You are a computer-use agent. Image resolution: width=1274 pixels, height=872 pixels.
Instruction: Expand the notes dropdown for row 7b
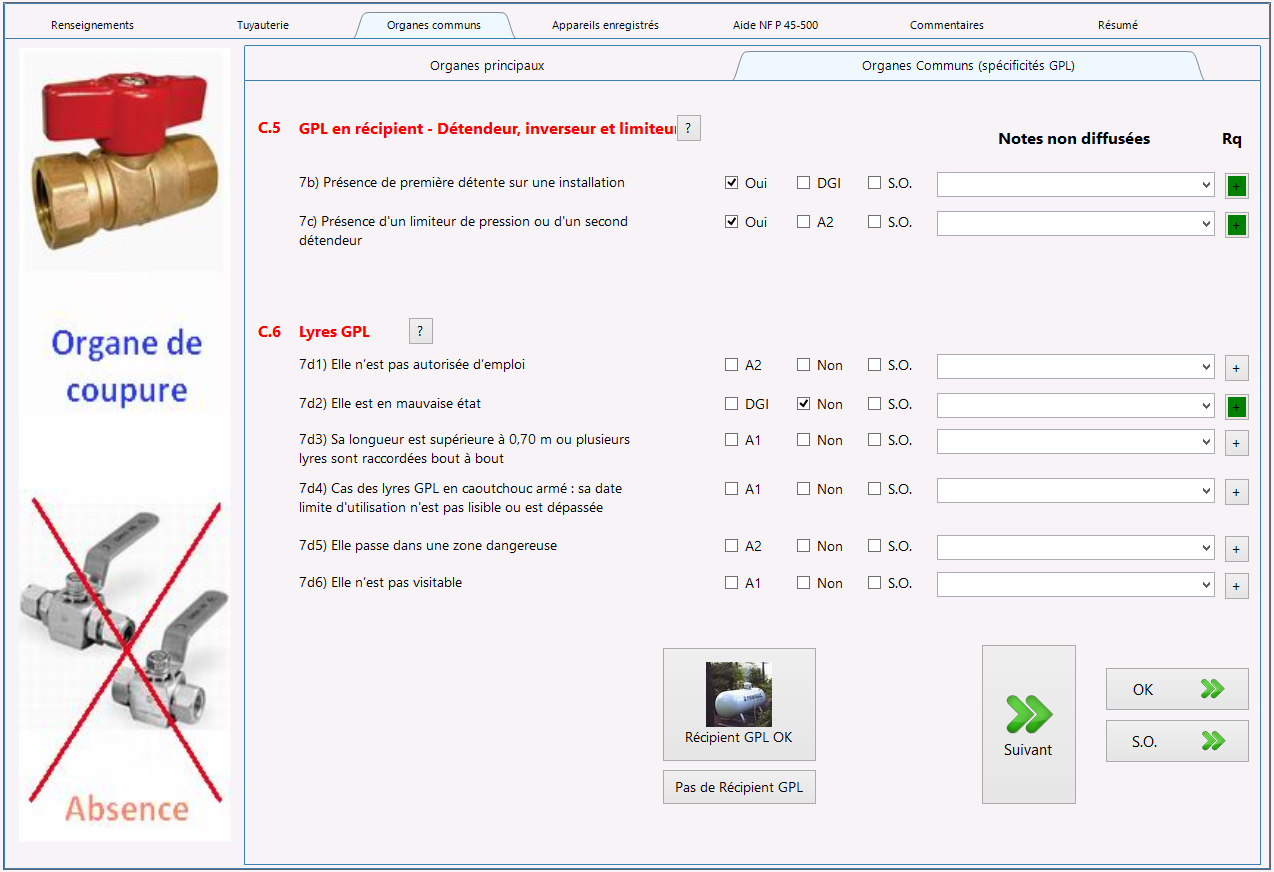[x=1206, y=185]
